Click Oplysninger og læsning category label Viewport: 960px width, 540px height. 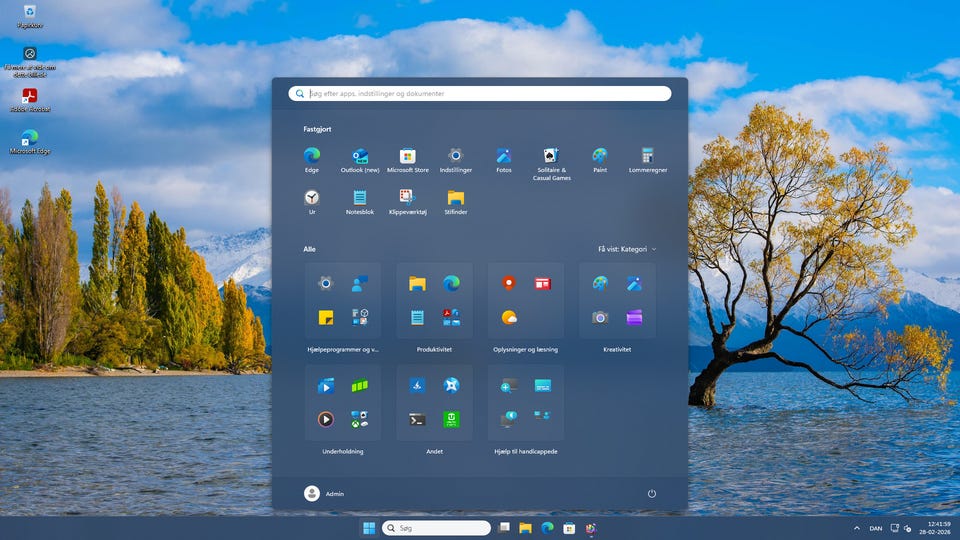tap(525, 350)
